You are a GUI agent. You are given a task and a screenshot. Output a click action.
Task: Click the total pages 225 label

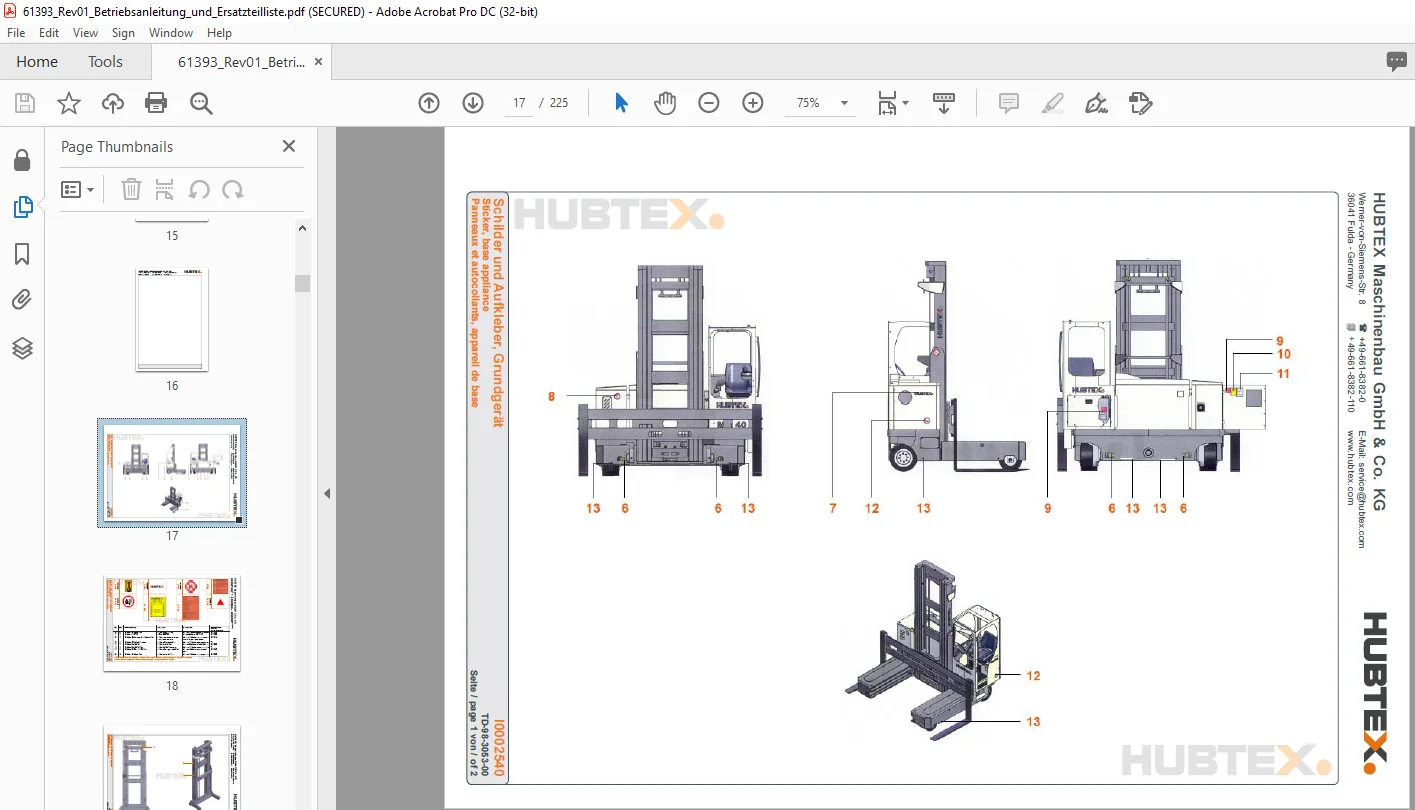coord(559,103)
